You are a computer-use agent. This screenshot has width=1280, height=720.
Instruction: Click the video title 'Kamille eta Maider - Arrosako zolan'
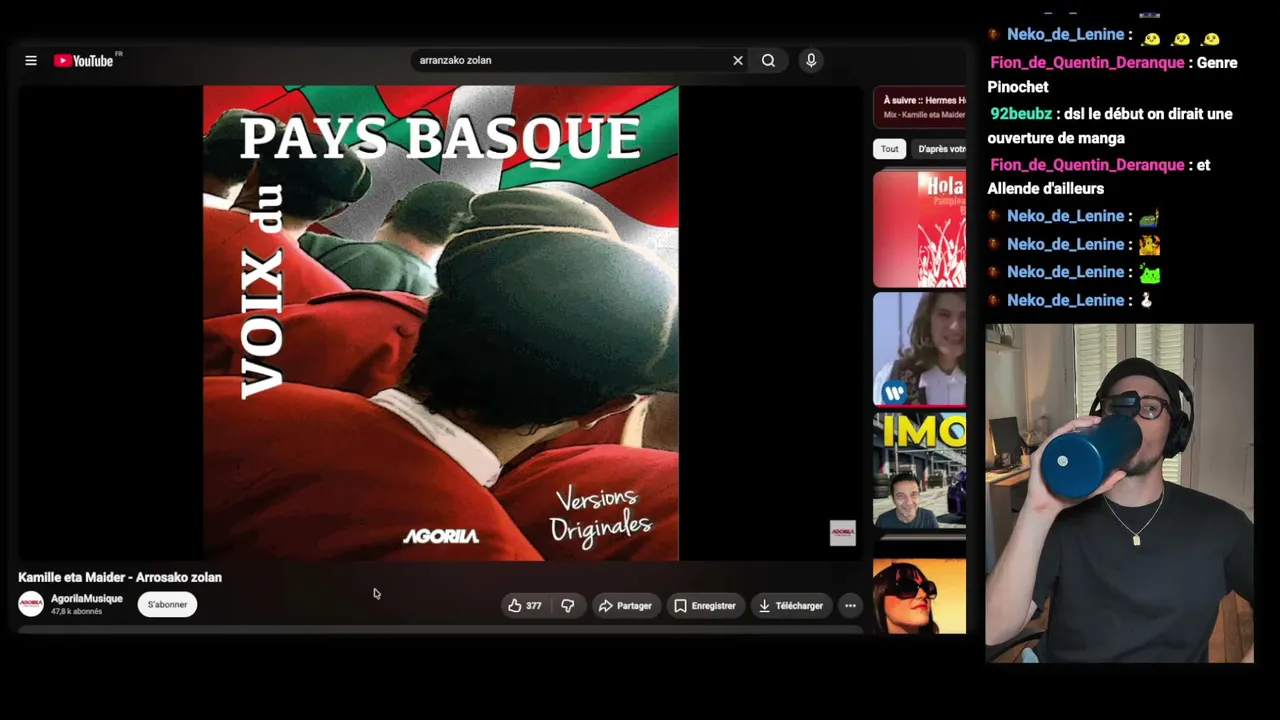[x=120, y=577]
